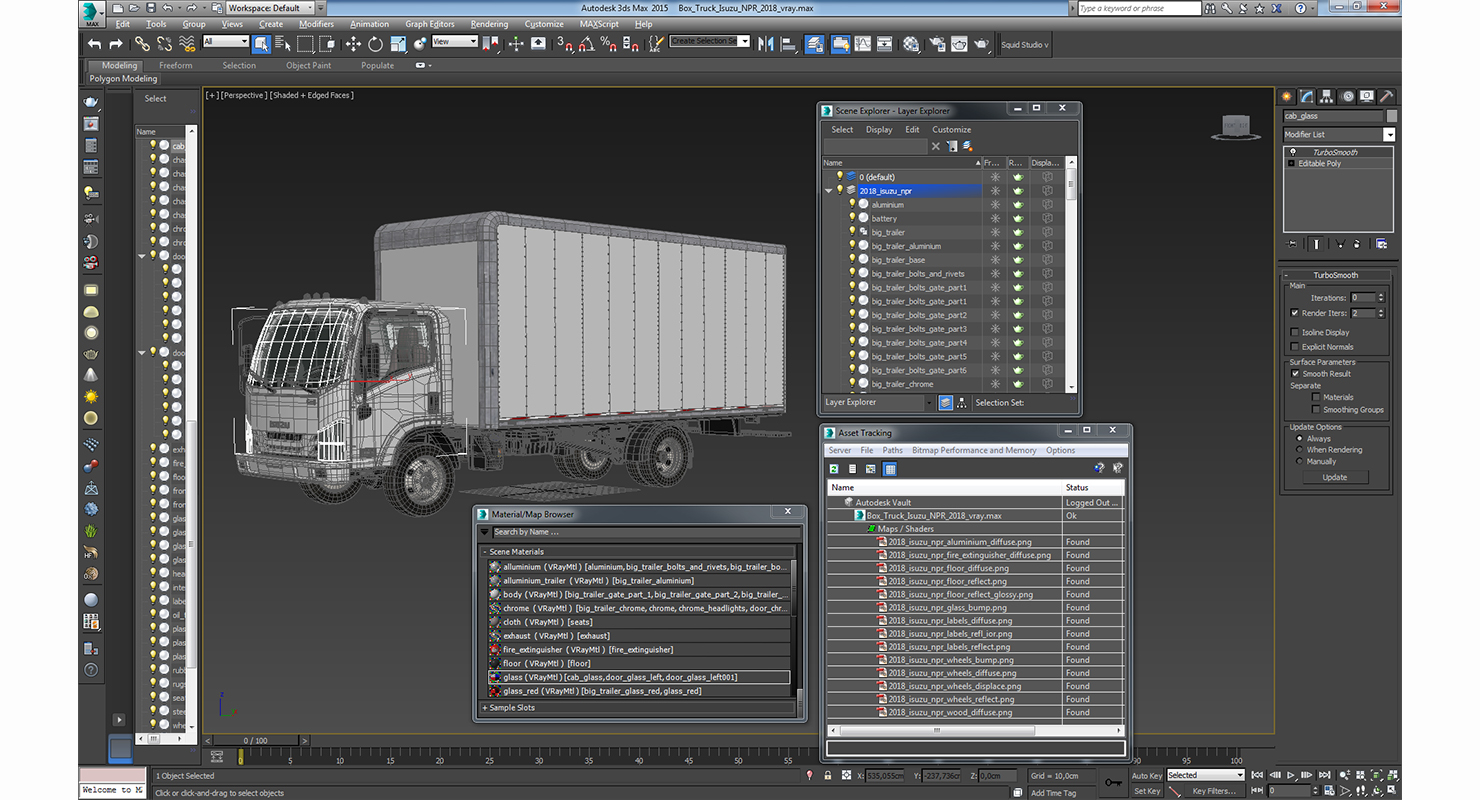The height and width of the screenshot is (800, 1480).
Task: Click the Undo arrow icon
Action: click(x=95, y=44)
